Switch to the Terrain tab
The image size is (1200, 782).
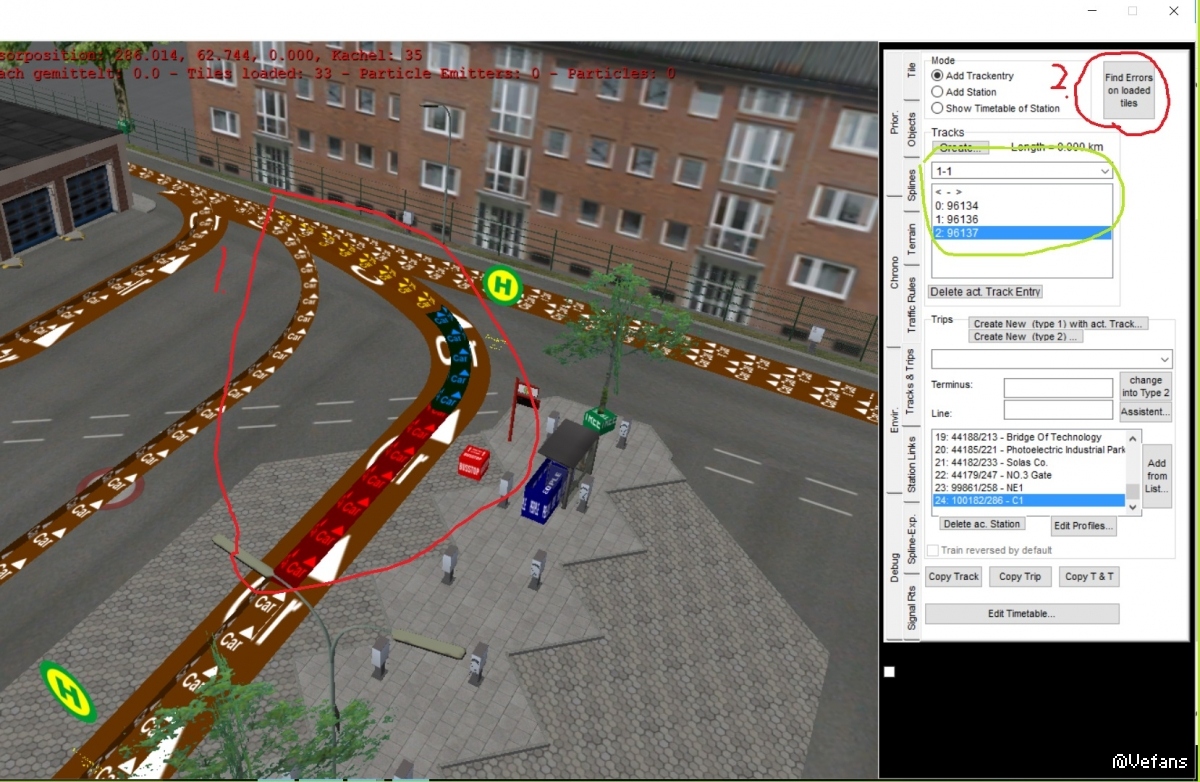pyautogui.click(x=911, y=239)
